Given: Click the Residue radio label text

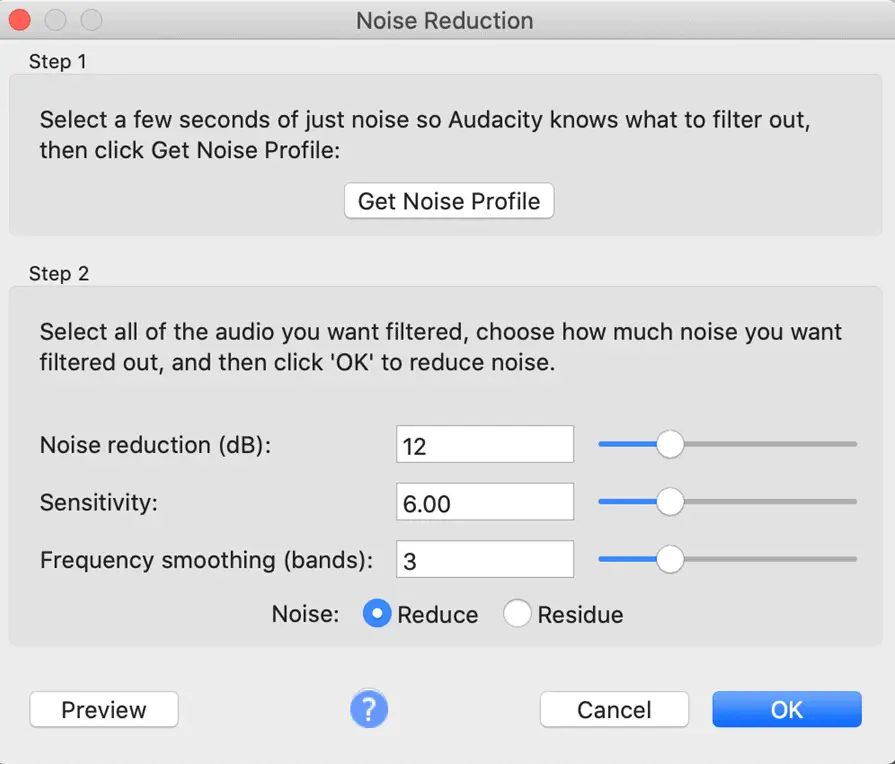Looking at the screenshot, I should (580, 615).
